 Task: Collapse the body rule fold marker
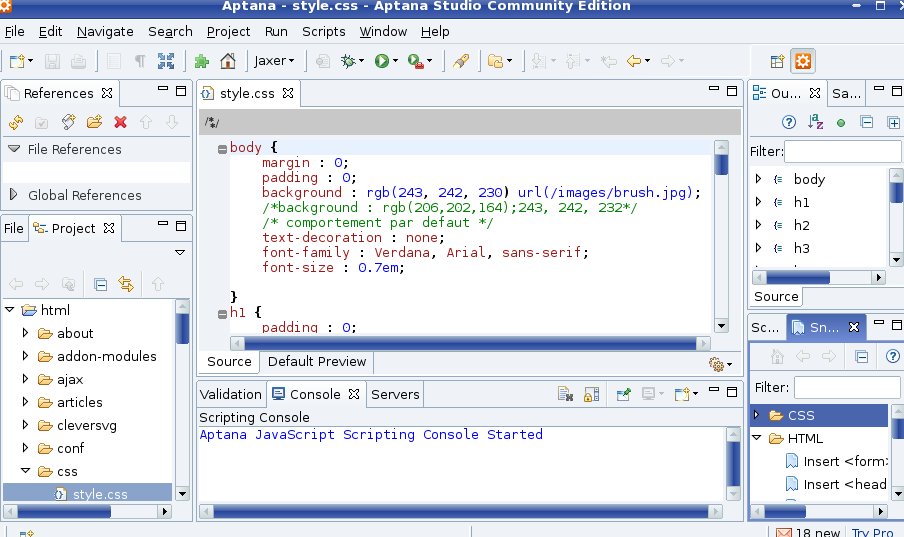(x=222, y=149)
